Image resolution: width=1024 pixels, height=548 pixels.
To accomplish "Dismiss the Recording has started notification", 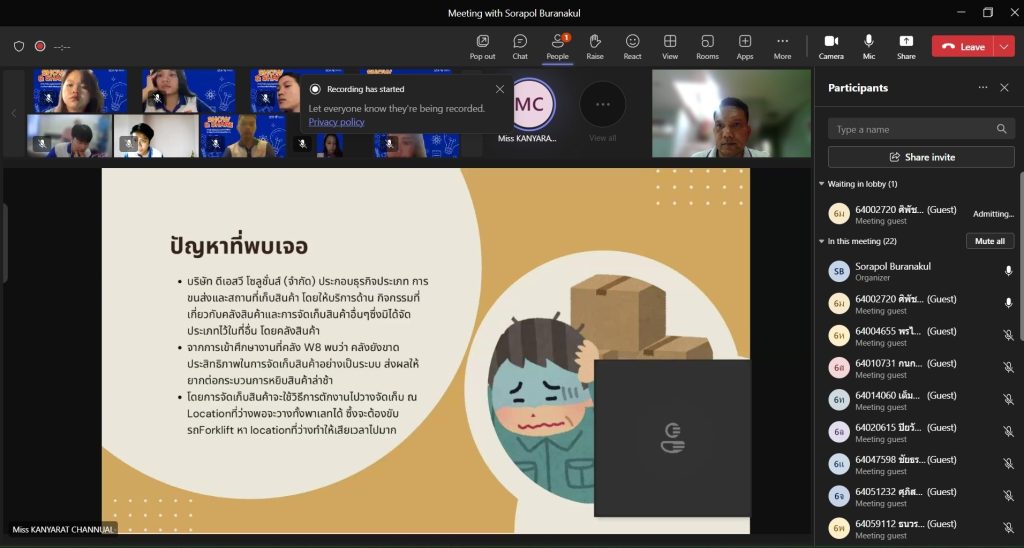I will tap(500, 89).
